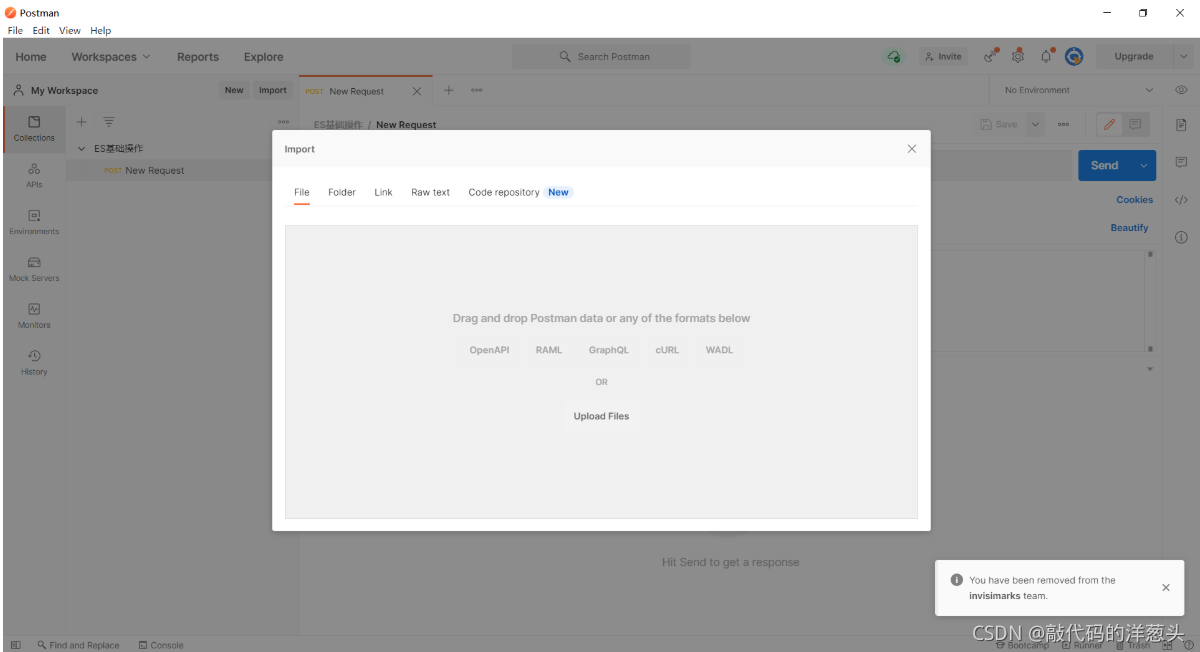Open the History sidebar section
This screenshot has height=652, width=1200.
coord(34,362)
